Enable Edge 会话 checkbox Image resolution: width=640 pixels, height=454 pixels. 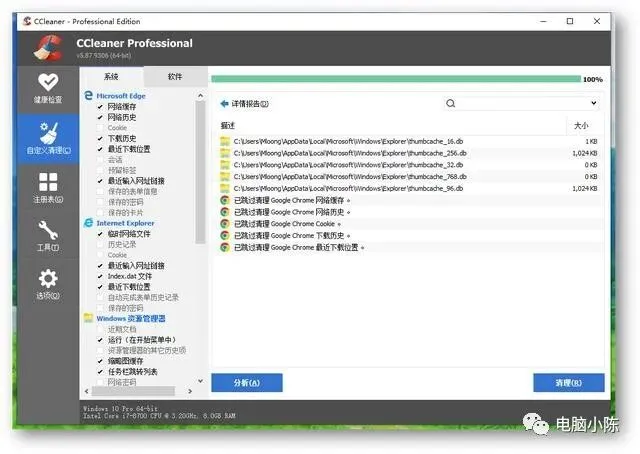(100, 160)
